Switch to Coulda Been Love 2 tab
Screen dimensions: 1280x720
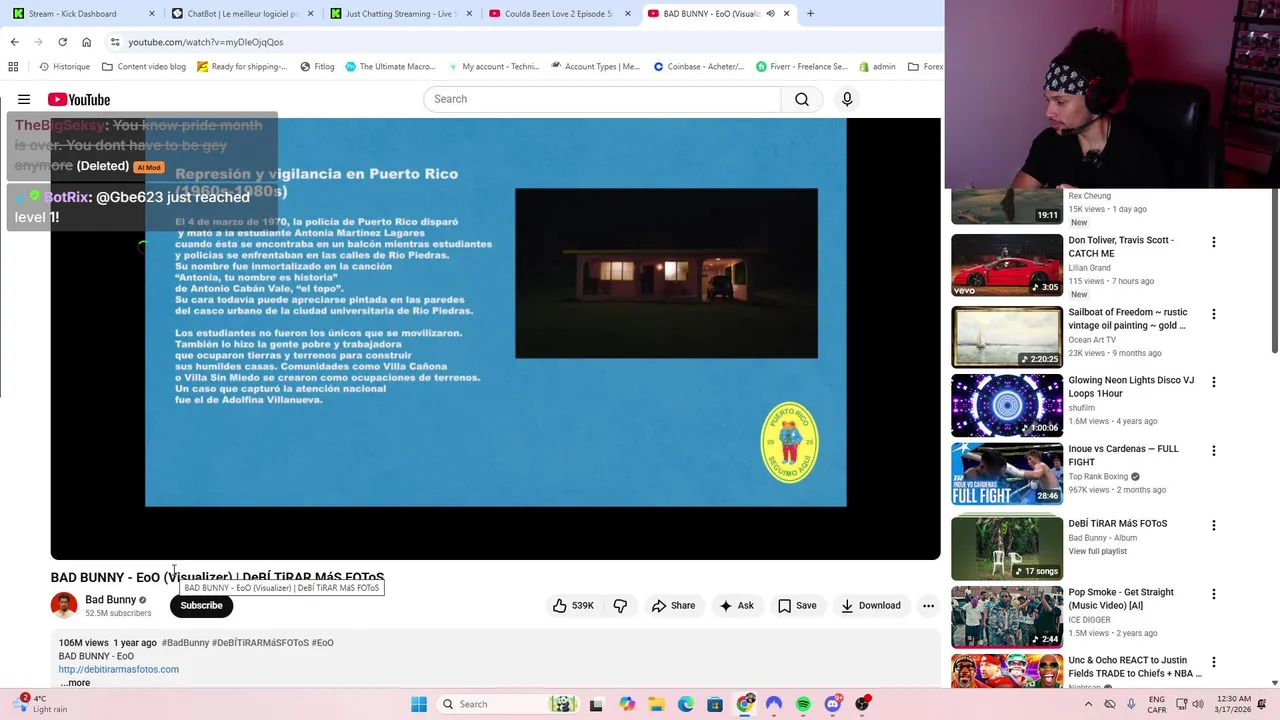(x=558, y=14)
